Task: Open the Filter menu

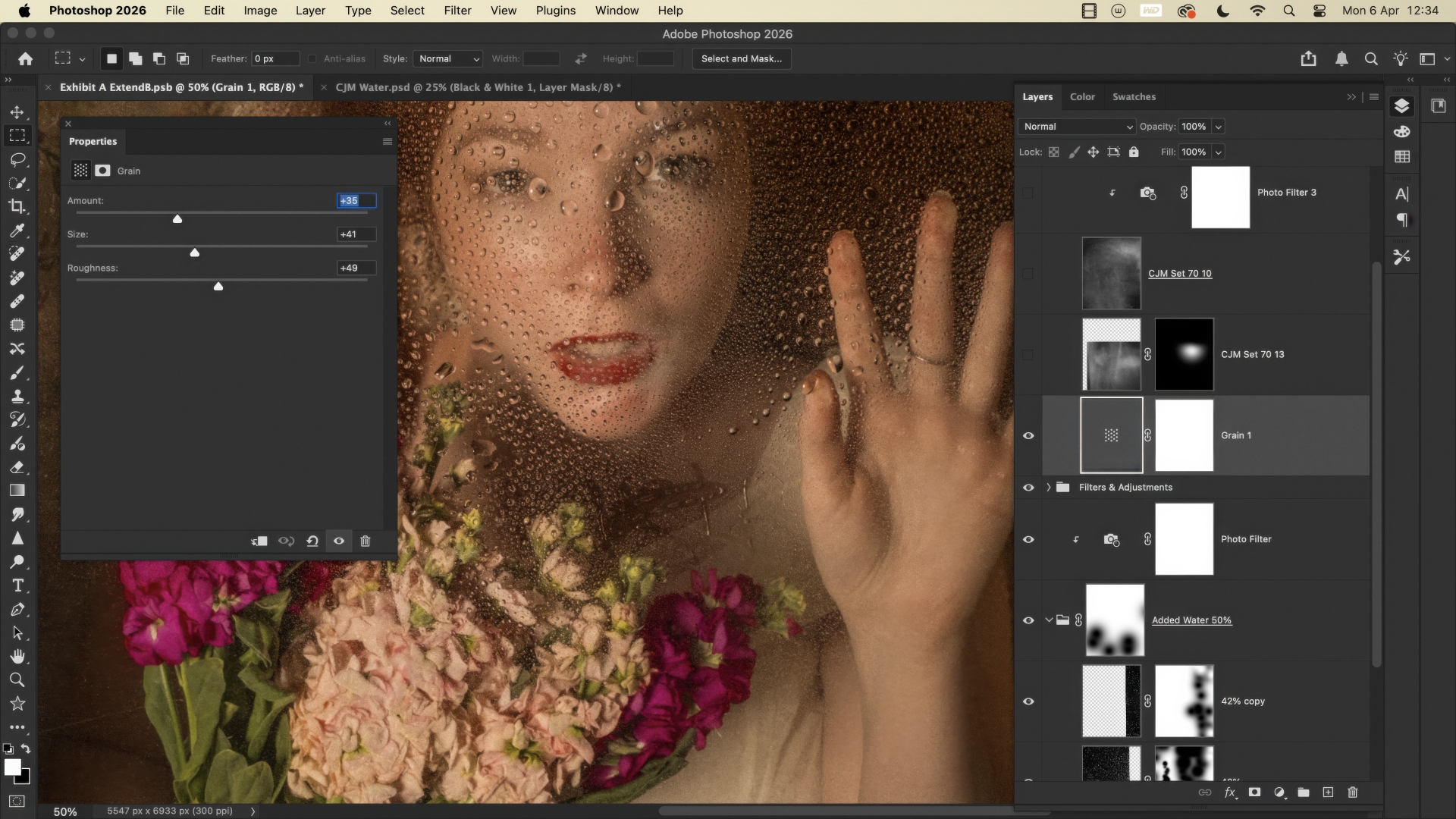Action: [457, 11]
